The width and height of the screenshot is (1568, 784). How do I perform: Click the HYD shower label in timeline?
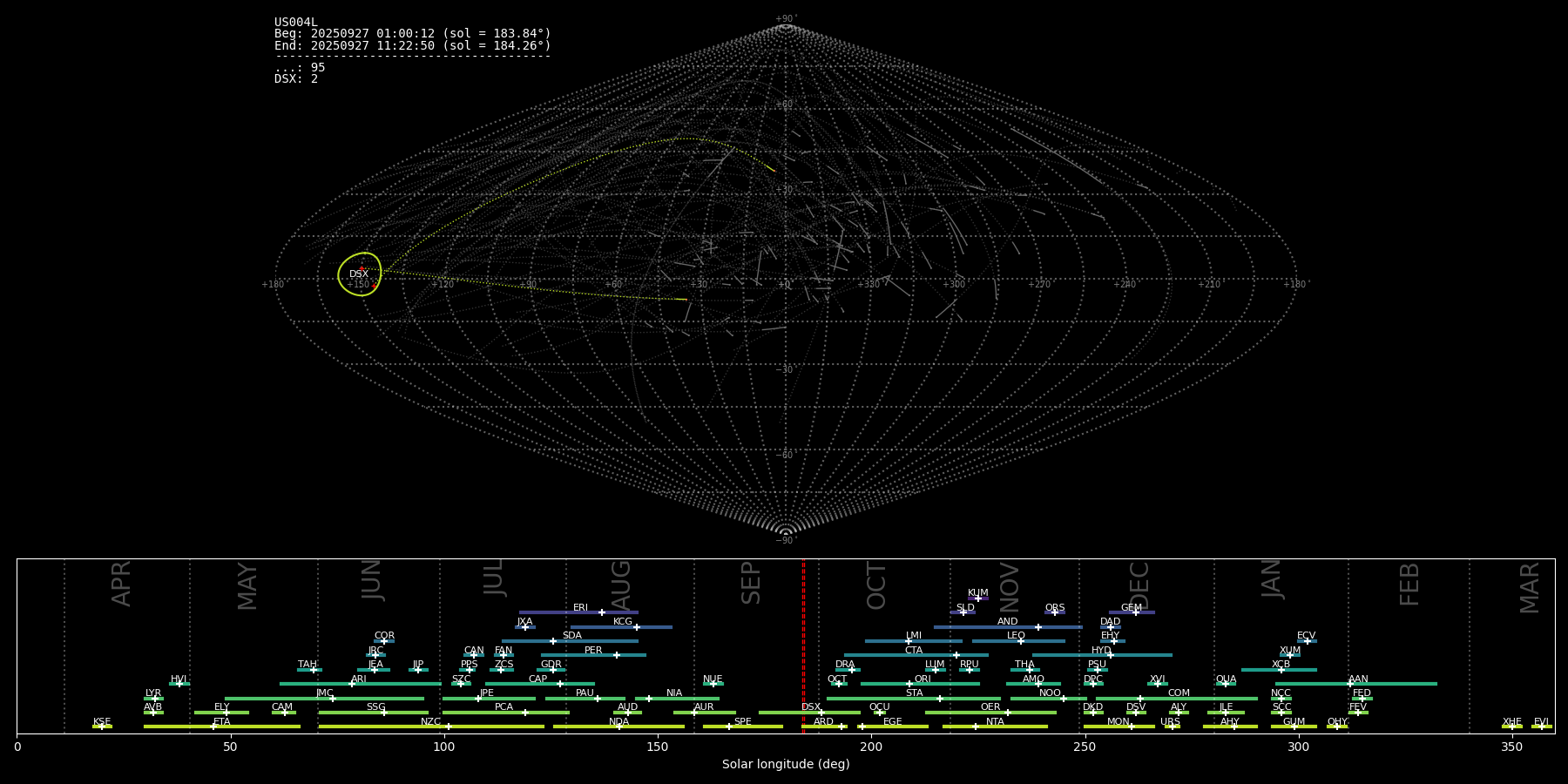(x=1102, y=651)
